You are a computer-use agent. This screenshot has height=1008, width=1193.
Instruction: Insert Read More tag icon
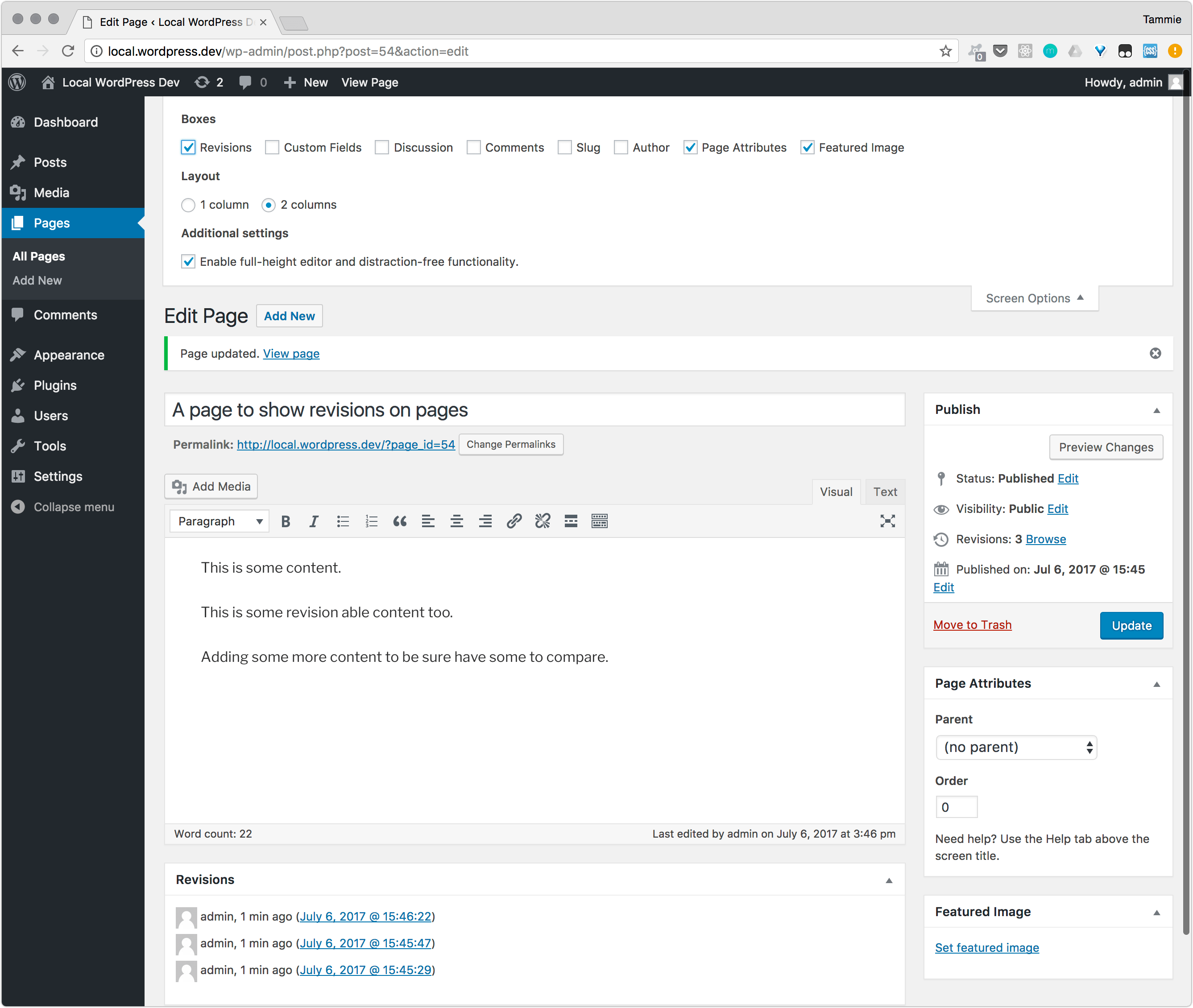571,521
